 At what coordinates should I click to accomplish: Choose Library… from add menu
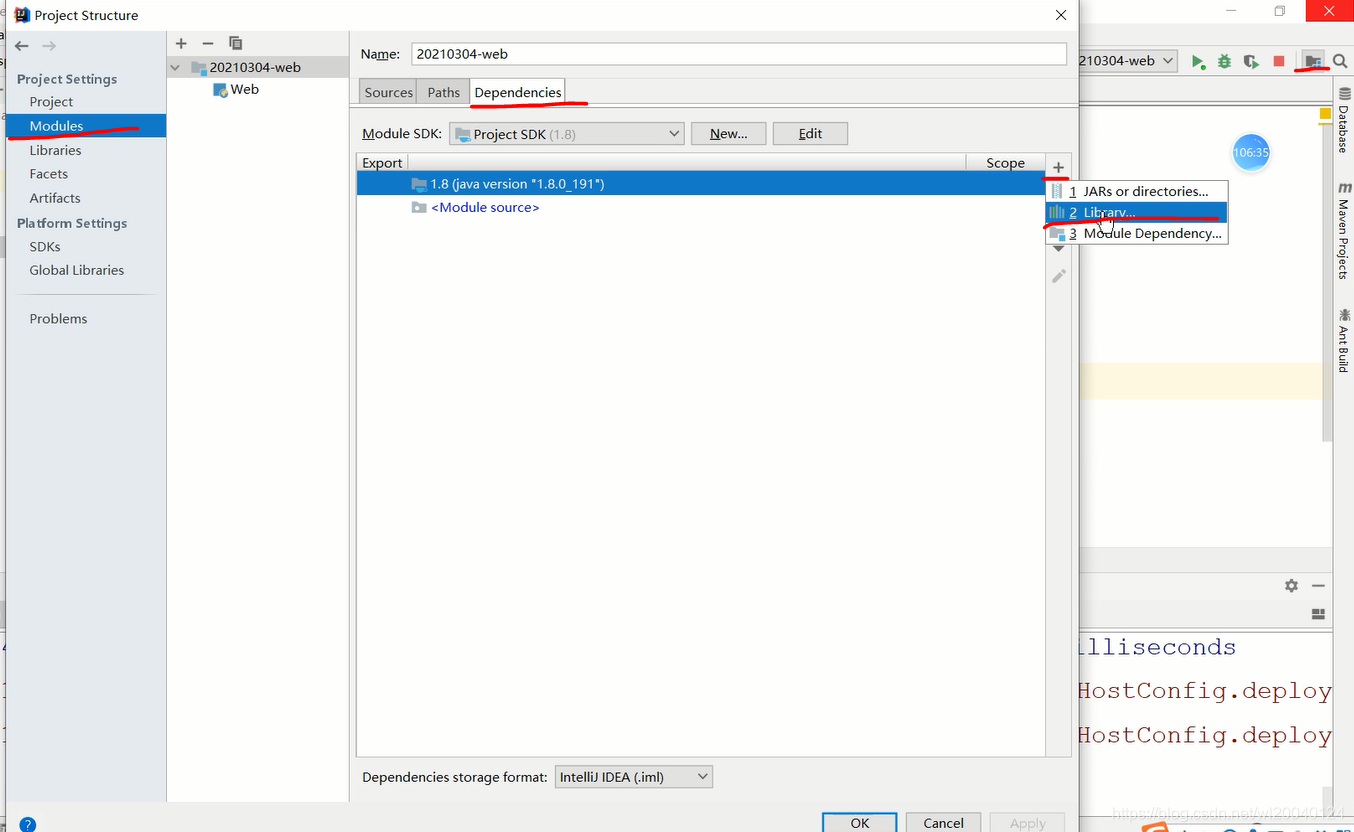[x=1137, y=212]
